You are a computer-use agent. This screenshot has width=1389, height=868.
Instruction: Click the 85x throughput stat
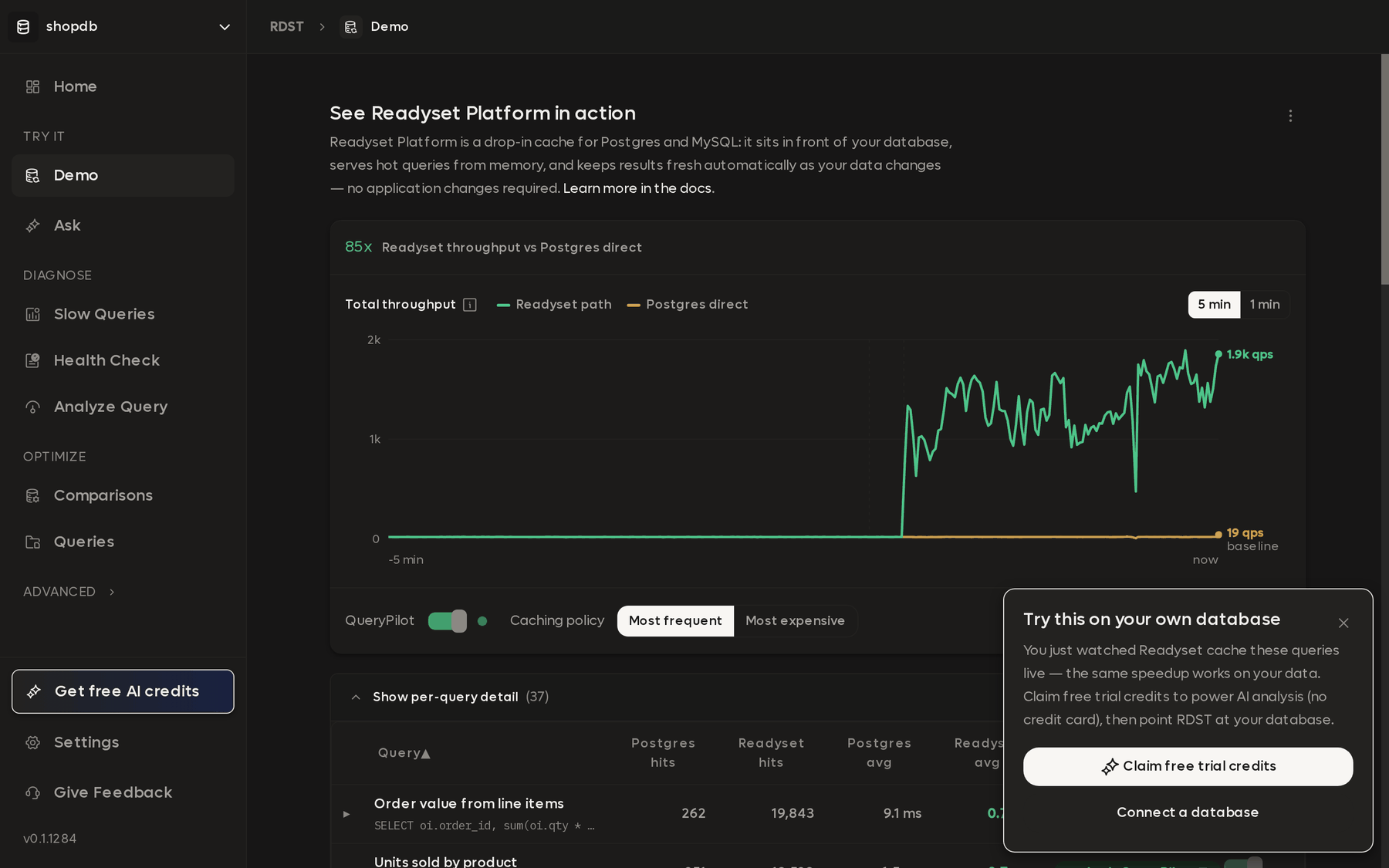[358, 247]
